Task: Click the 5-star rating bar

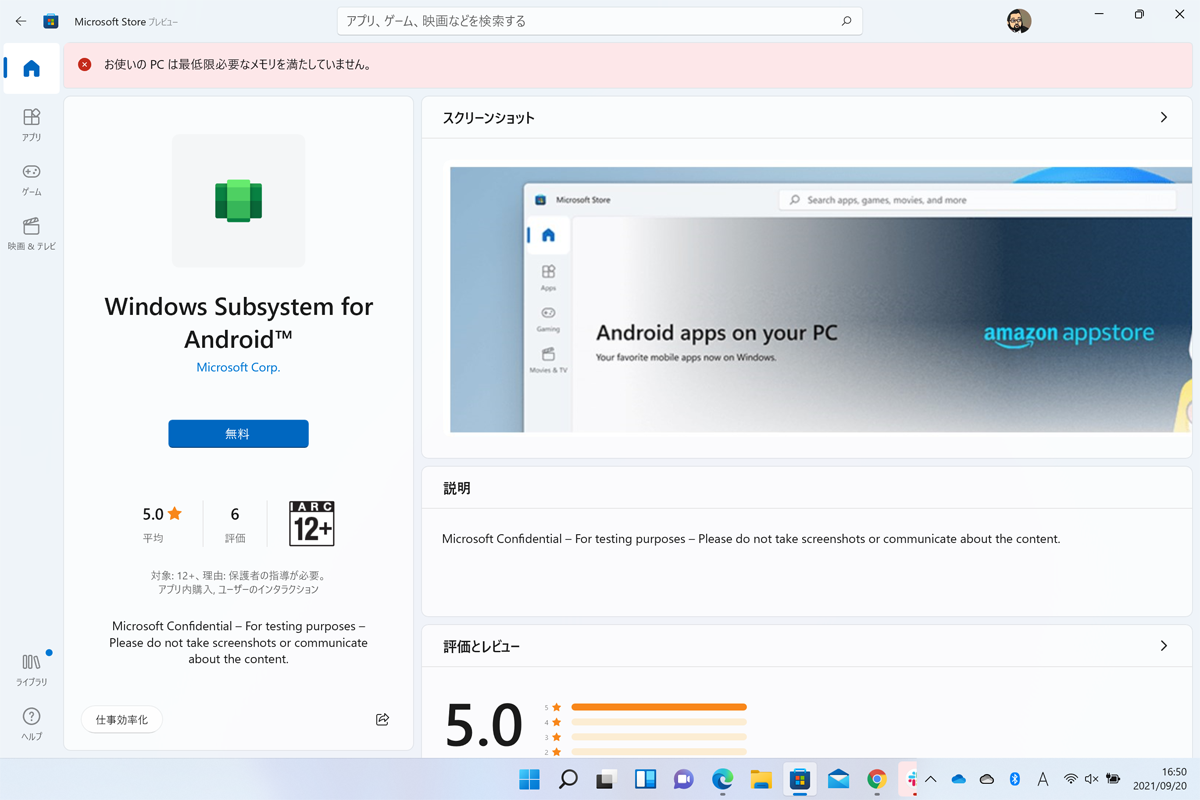Action: pos(659,707)
